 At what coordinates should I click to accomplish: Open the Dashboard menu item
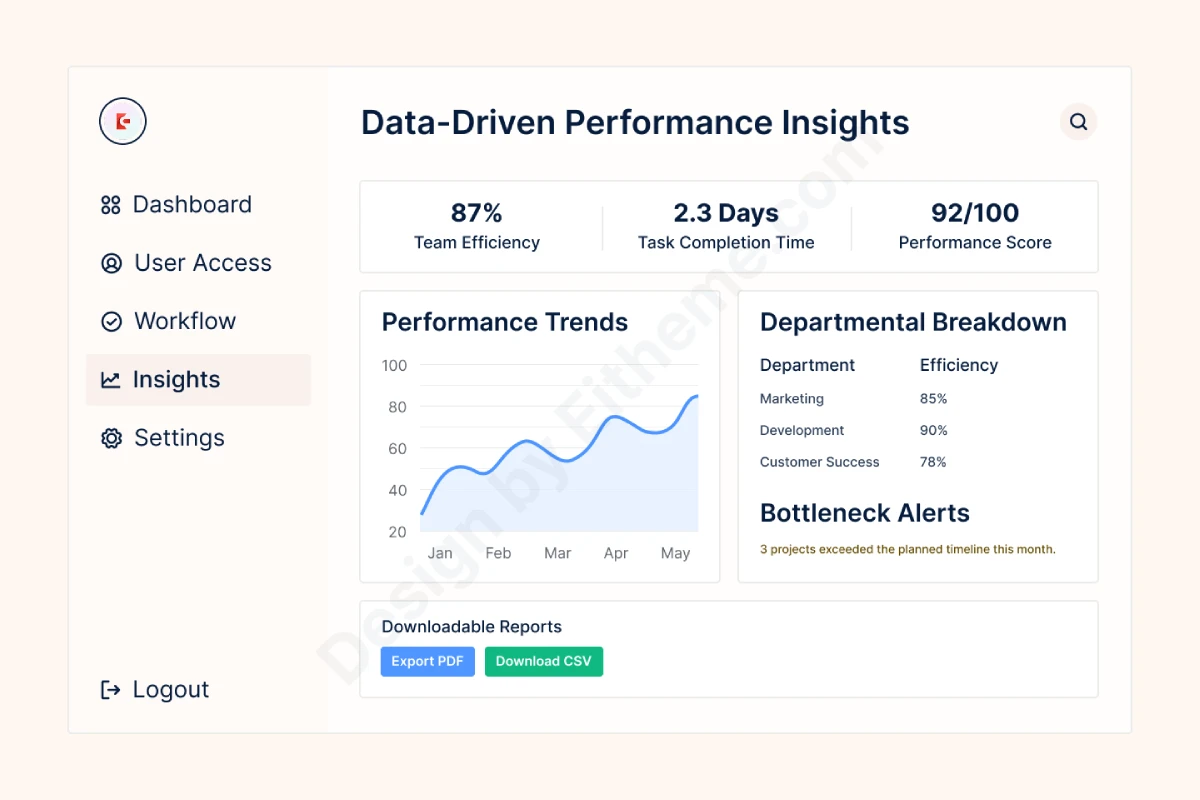click(x=191, y=205)
